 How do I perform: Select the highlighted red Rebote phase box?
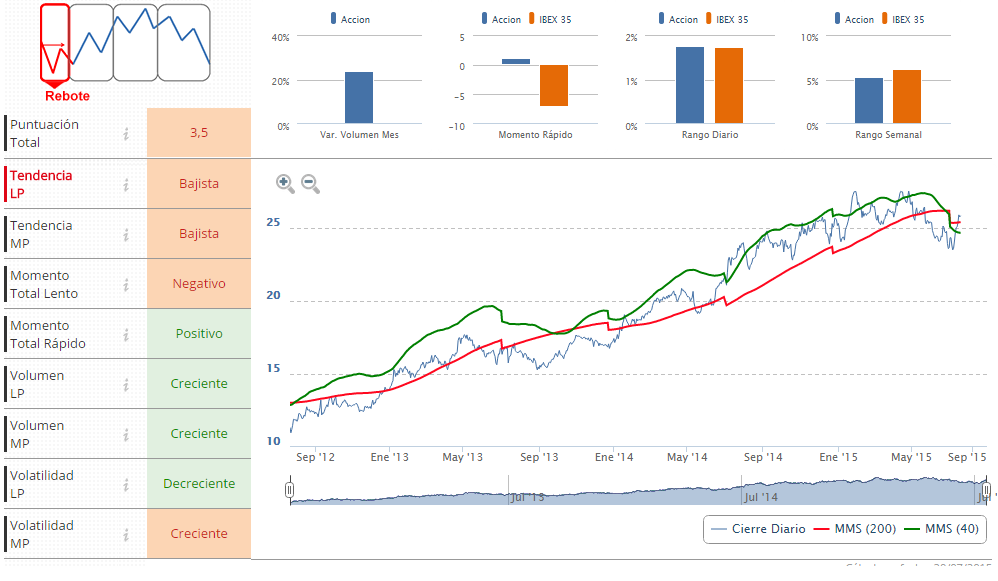point(55,42)
